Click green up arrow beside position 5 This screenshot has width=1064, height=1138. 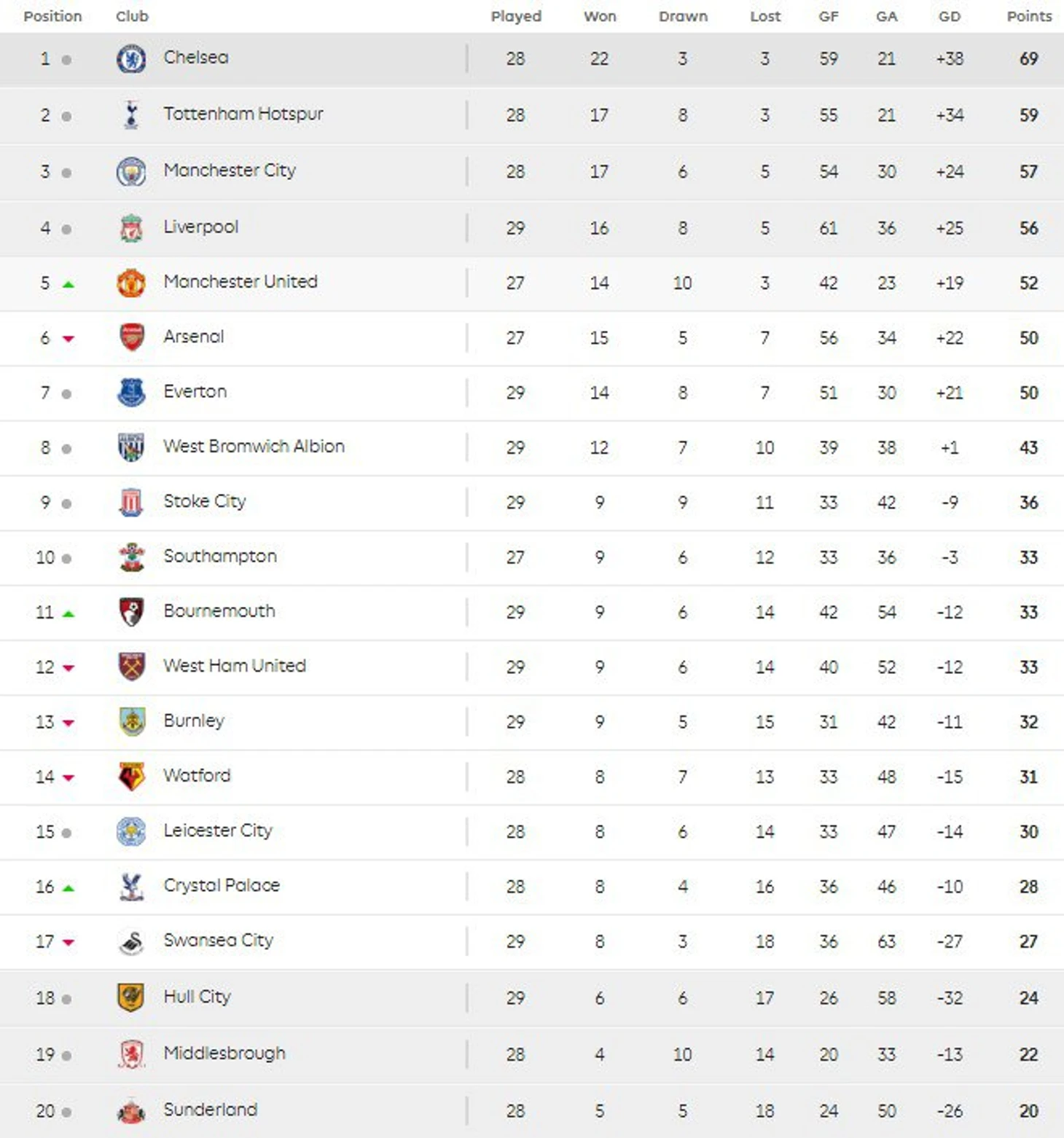(x=69, y=284)
